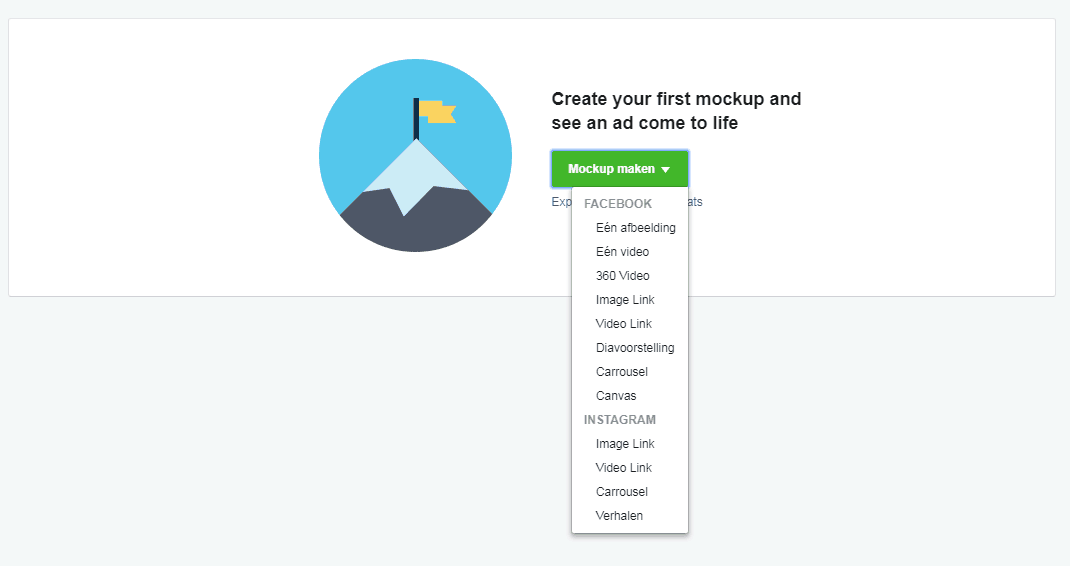The image size is (1070, 566).
Task: Click the INSTAGRAM section header
Action: (x=620, y=420)
